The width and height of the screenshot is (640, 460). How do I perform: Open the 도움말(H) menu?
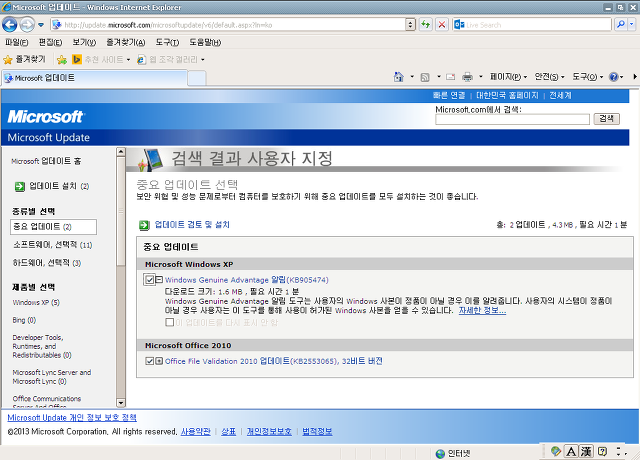[x=205, y=42]
